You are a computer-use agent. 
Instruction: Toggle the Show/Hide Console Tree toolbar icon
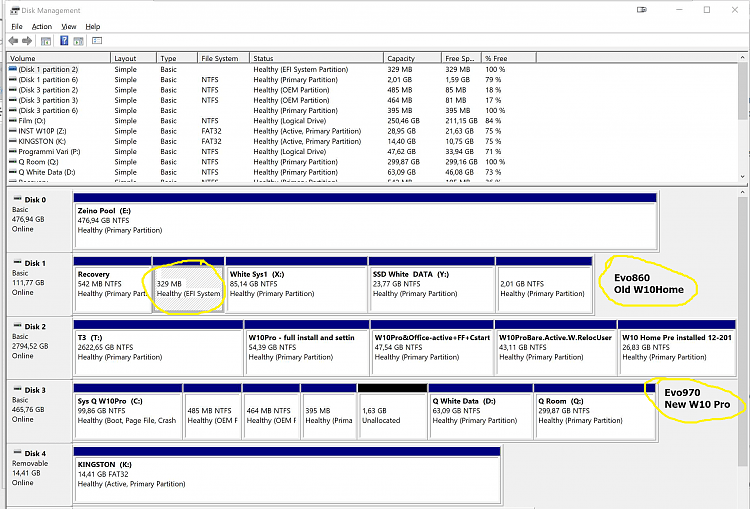tap(46, 41)
